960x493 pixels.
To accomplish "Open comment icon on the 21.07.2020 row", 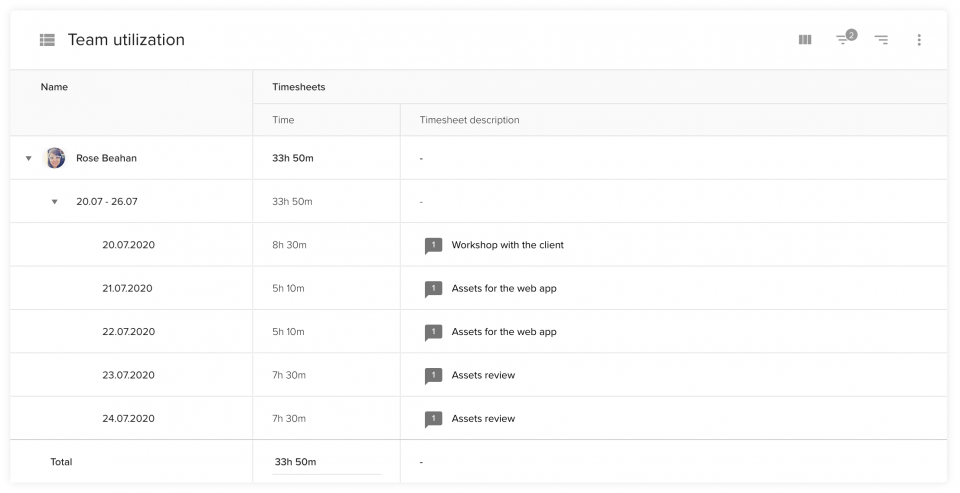I will coord(433,289).
